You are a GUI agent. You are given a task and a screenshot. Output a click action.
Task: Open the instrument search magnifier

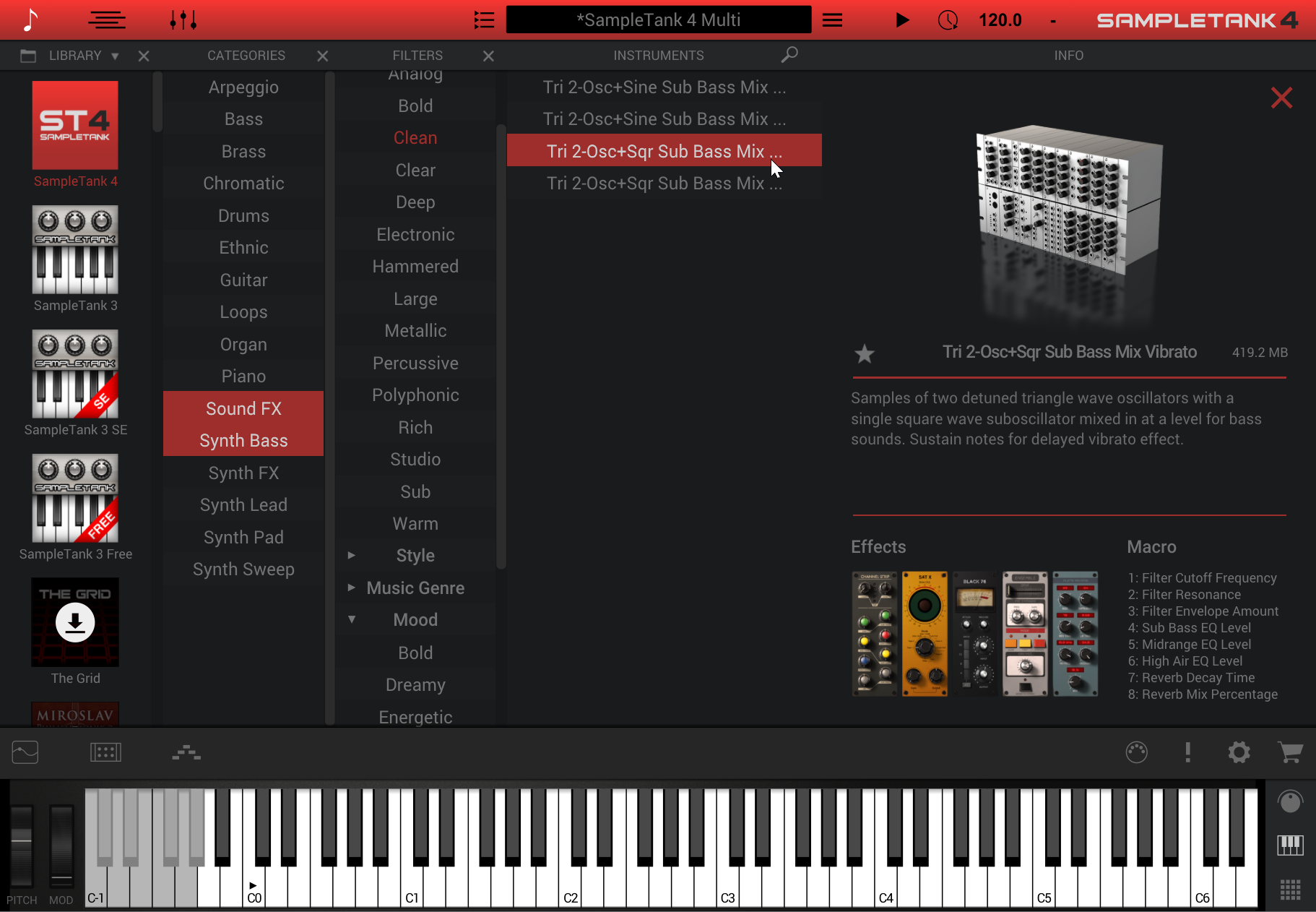(789, 55)
